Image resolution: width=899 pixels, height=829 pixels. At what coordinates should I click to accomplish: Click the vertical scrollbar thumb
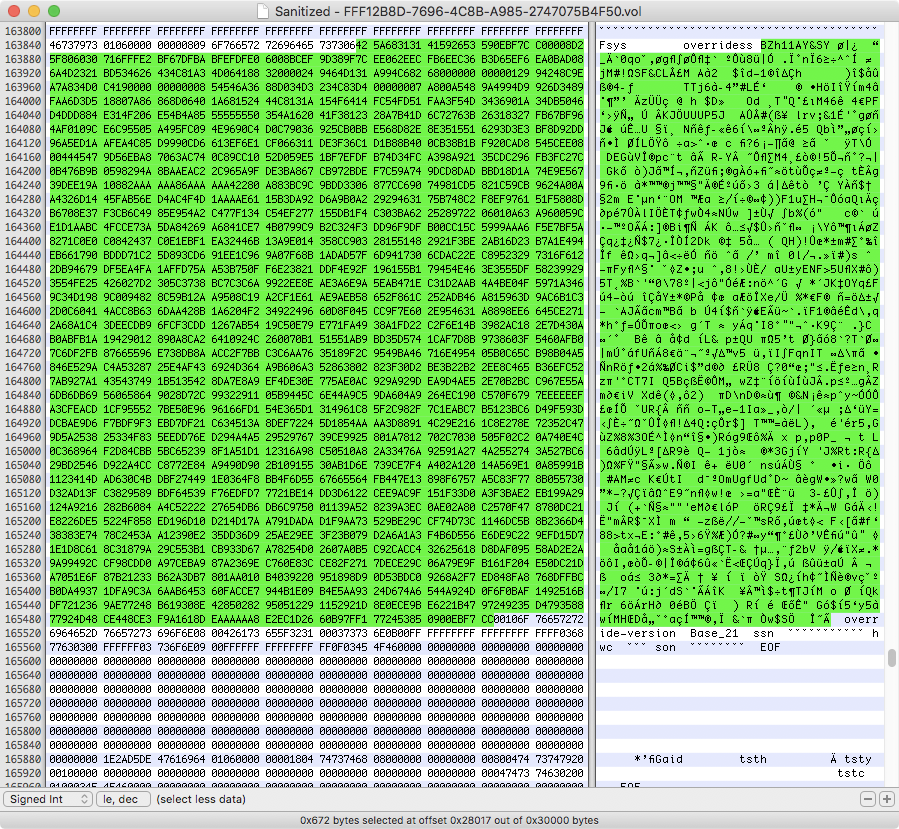(892, 658)
